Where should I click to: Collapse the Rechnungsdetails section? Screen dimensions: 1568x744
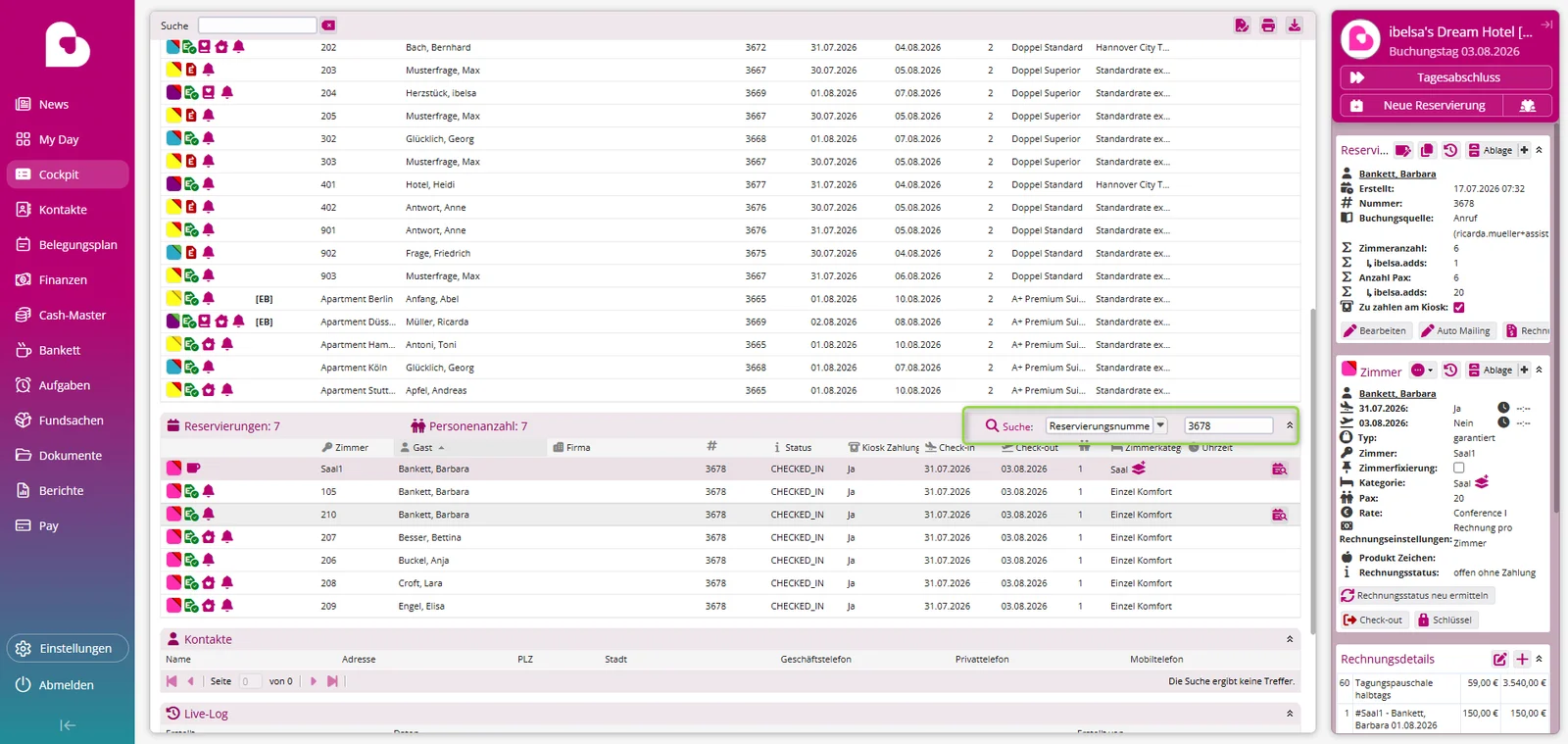1539,659
